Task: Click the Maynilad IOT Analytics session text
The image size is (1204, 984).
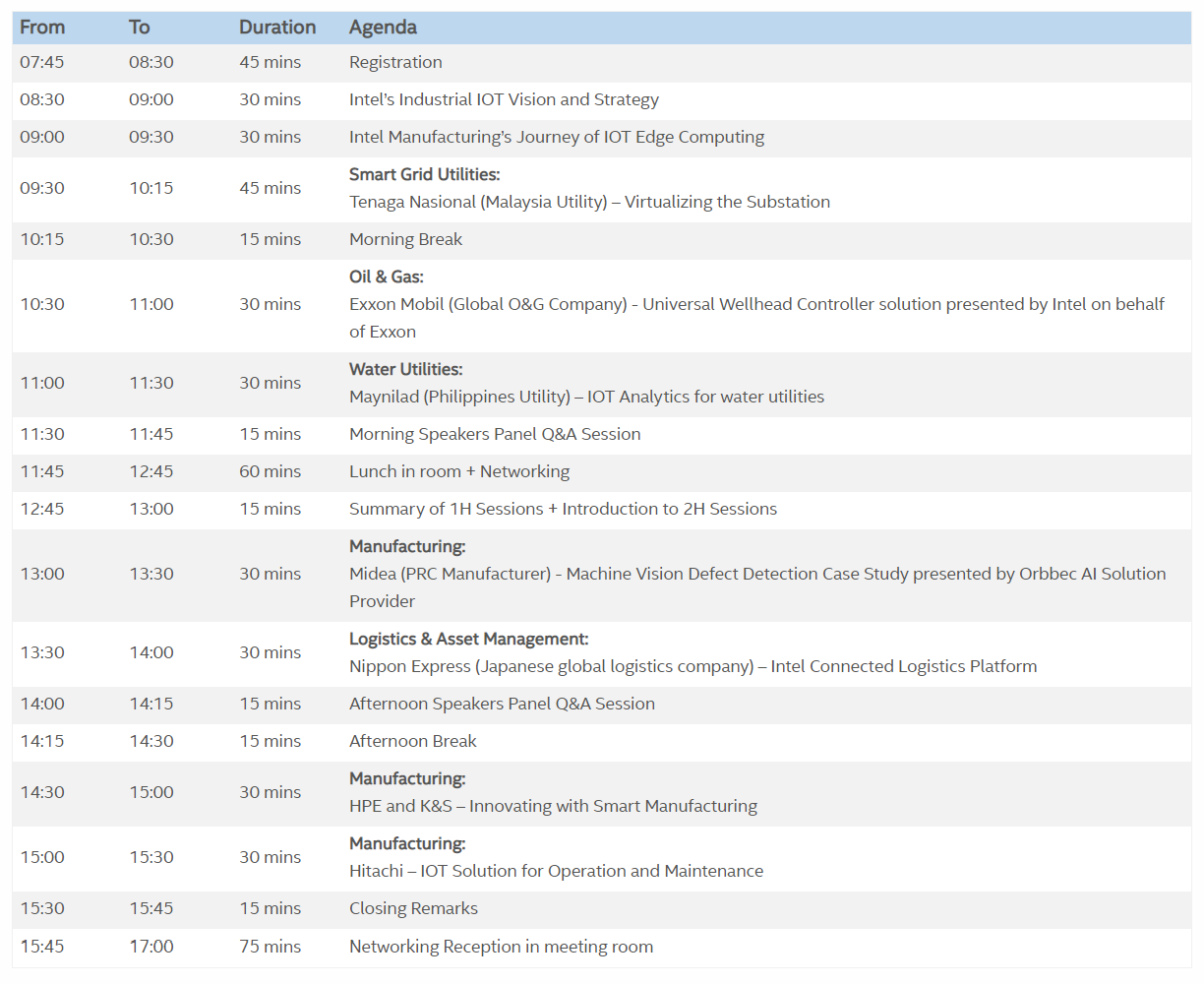Action: click(x=586, y=397)
